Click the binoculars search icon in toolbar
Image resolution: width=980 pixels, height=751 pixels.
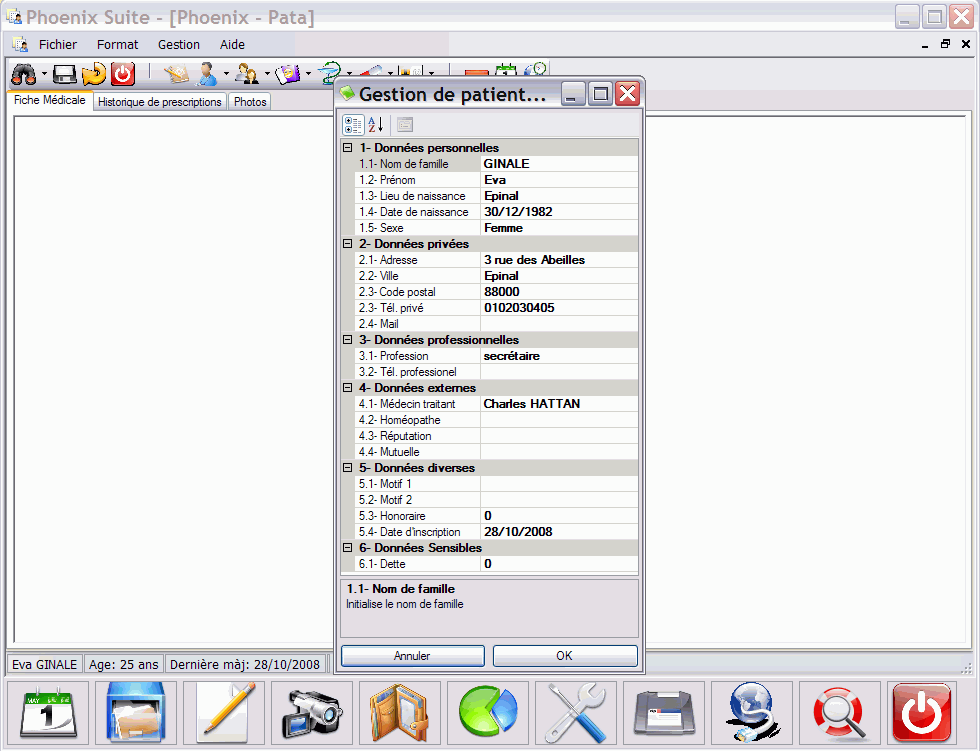[x=24, y=74]
